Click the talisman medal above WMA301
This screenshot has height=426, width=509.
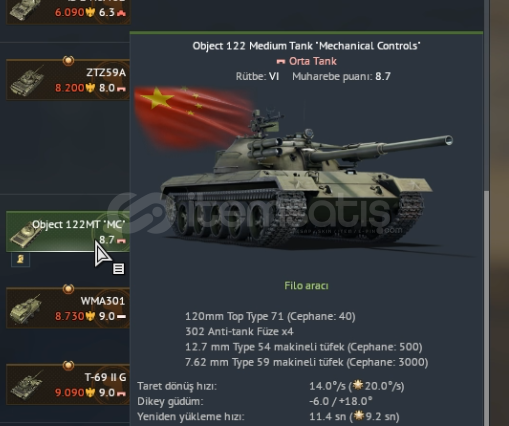[68, 289]
